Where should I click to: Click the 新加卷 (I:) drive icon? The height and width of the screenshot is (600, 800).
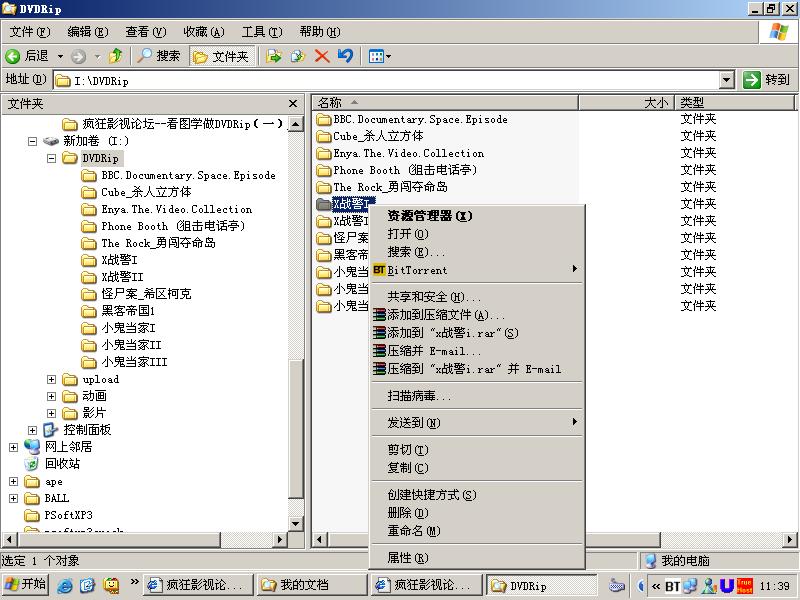pos(51,141)
